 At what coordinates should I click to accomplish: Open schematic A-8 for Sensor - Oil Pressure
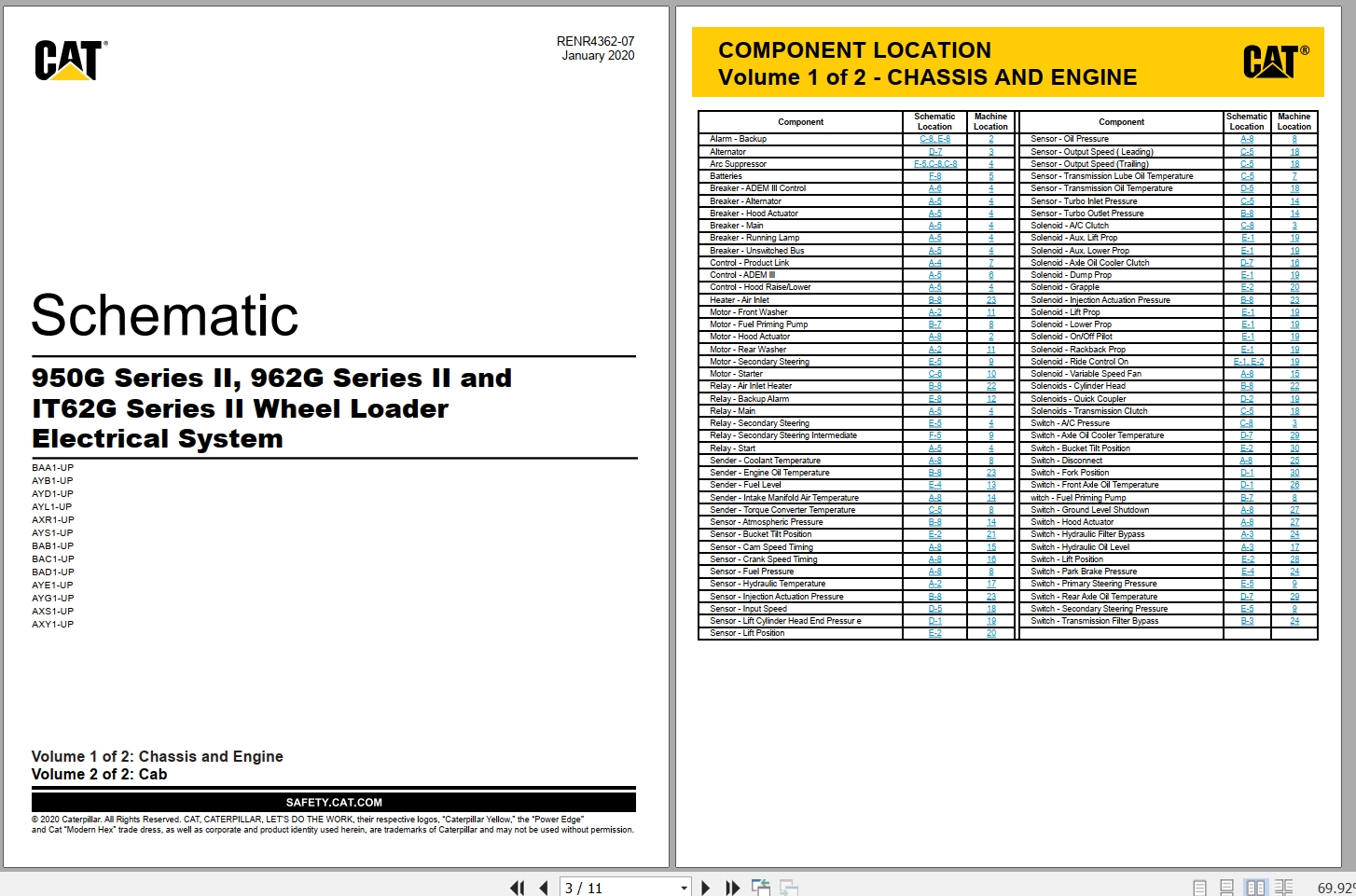1247,139
